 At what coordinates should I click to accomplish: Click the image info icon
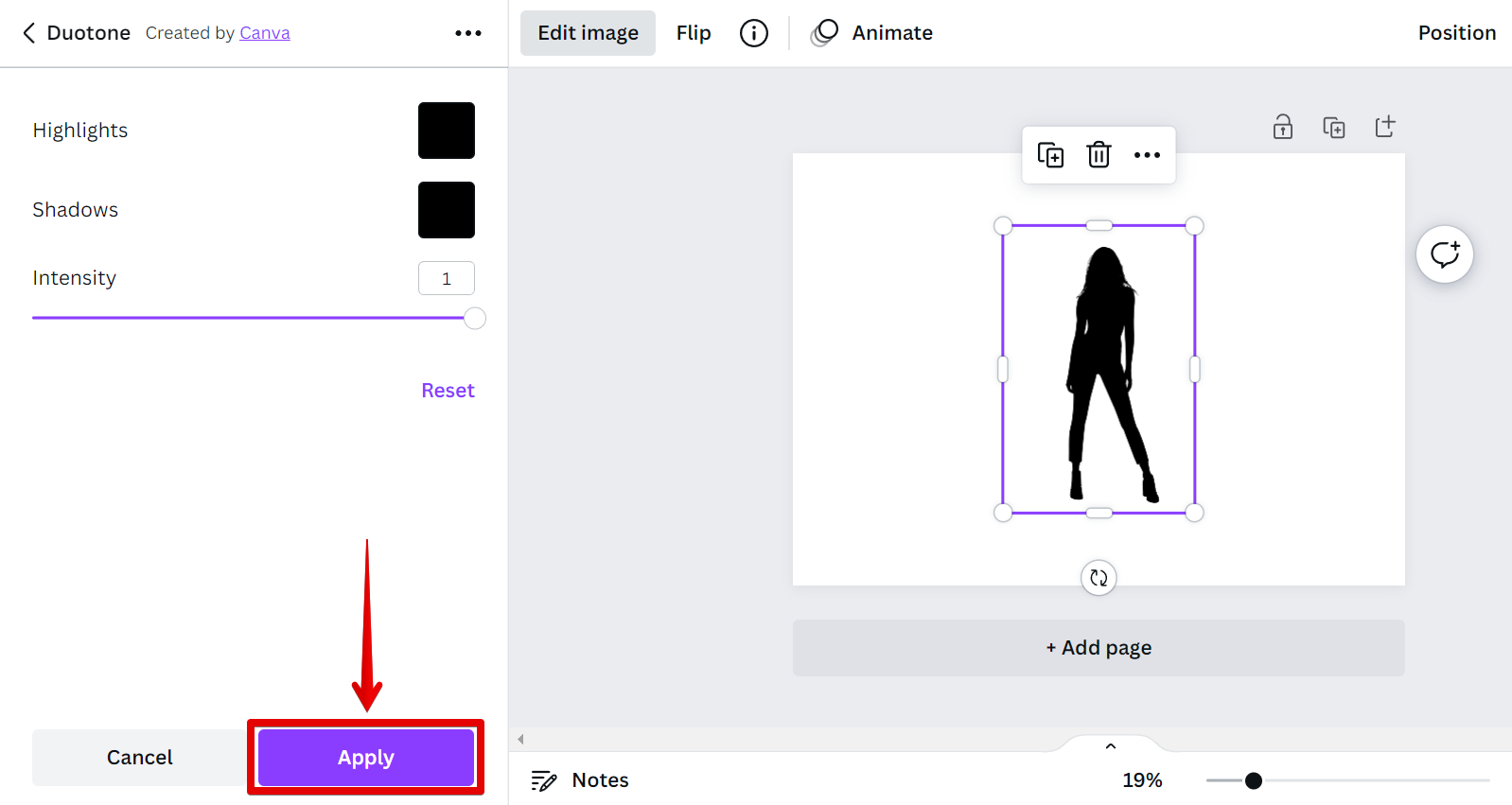tap(754, 33)
